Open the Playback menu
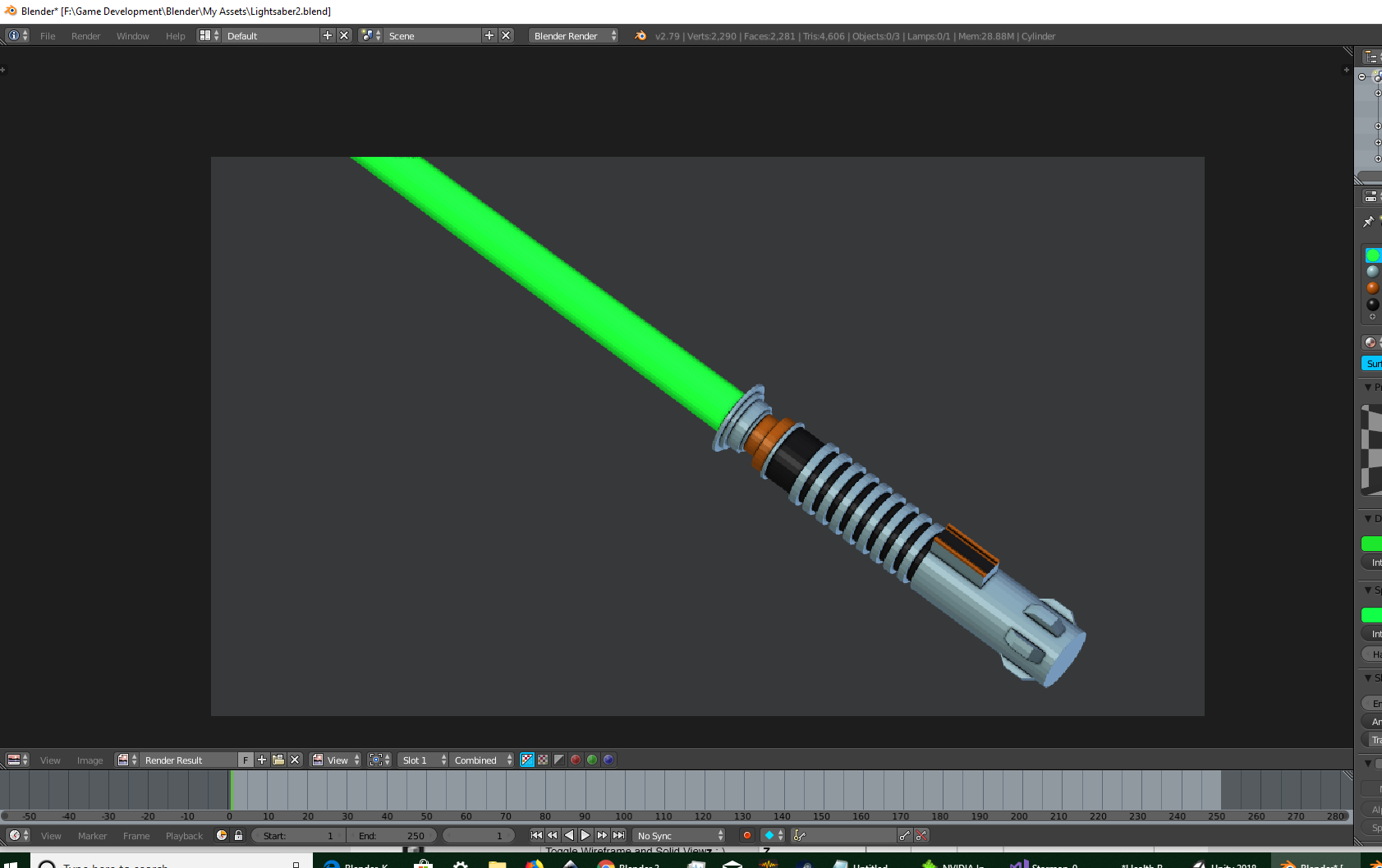The image size is (1382, 868). 184,836
